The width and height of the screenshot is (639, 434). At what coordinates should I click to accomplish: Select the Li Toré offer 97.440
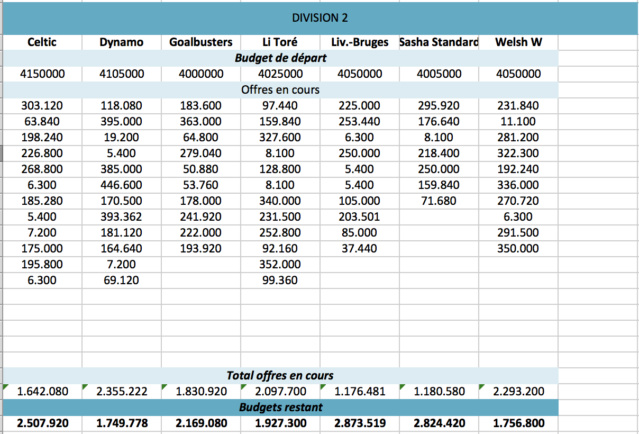pos(280,106)
